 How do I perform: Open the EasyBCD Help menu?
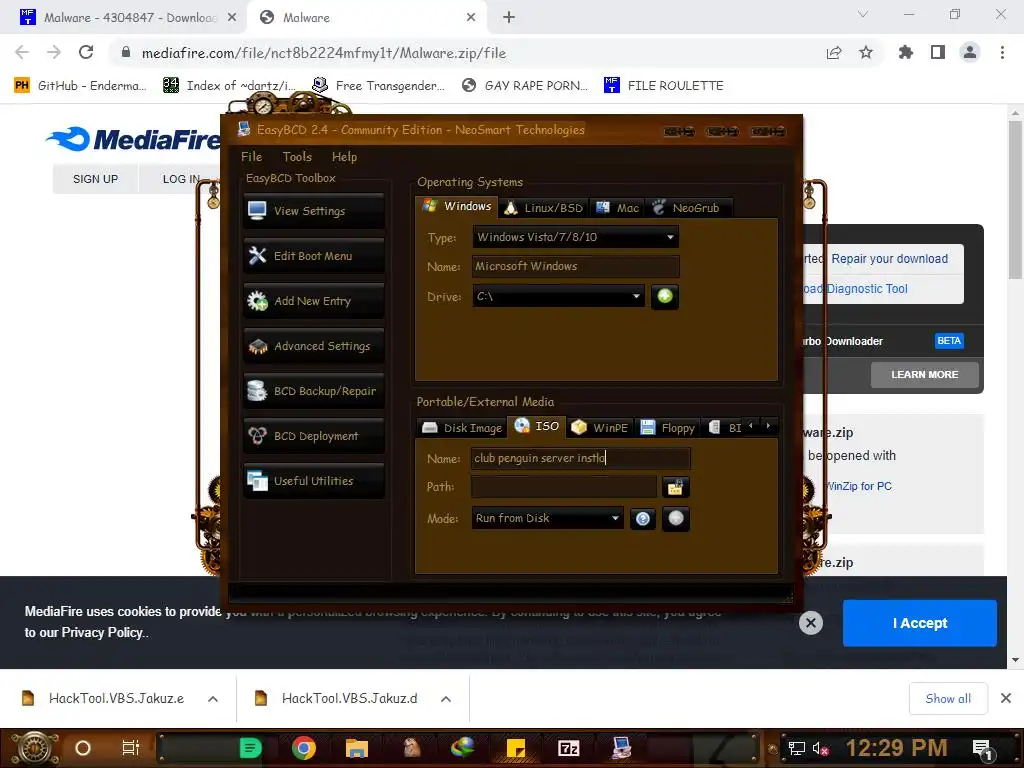click(344, 157)
